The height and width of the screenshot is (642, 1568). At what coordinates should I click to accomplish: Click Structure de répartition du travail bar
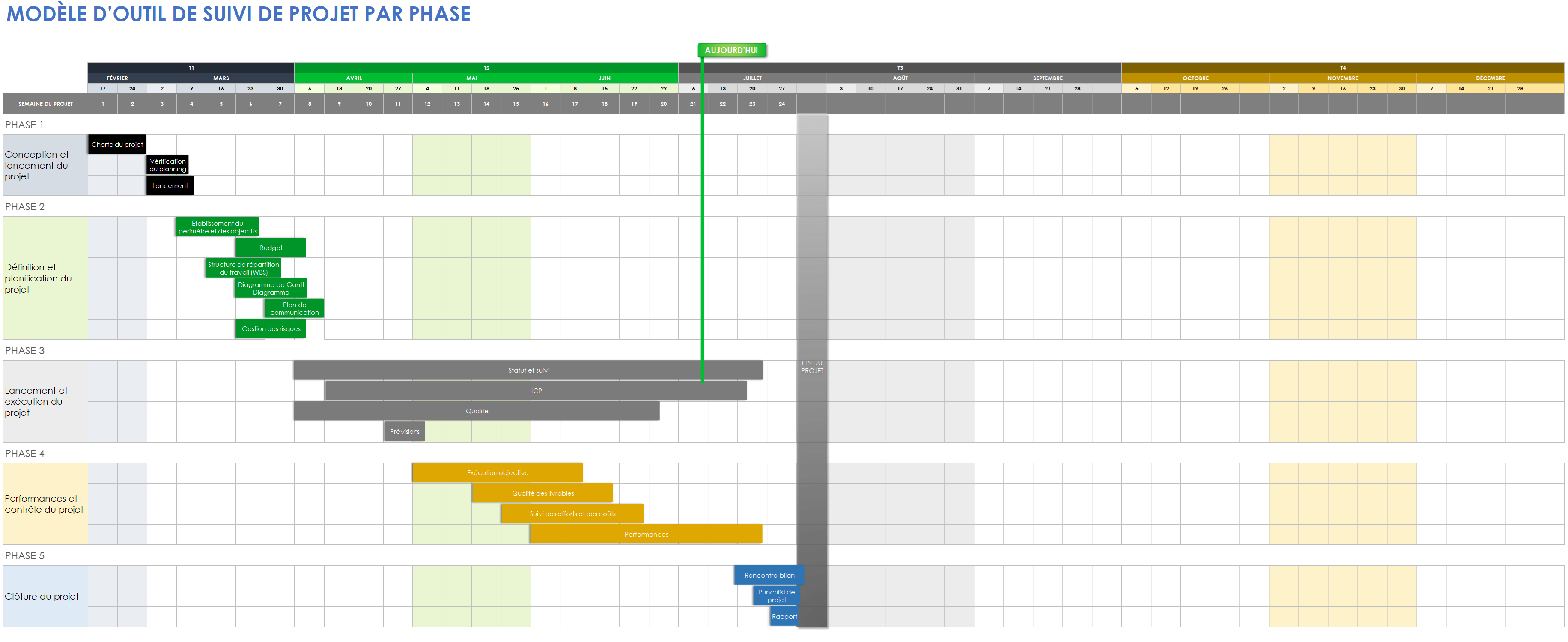[x=244, y=268]
